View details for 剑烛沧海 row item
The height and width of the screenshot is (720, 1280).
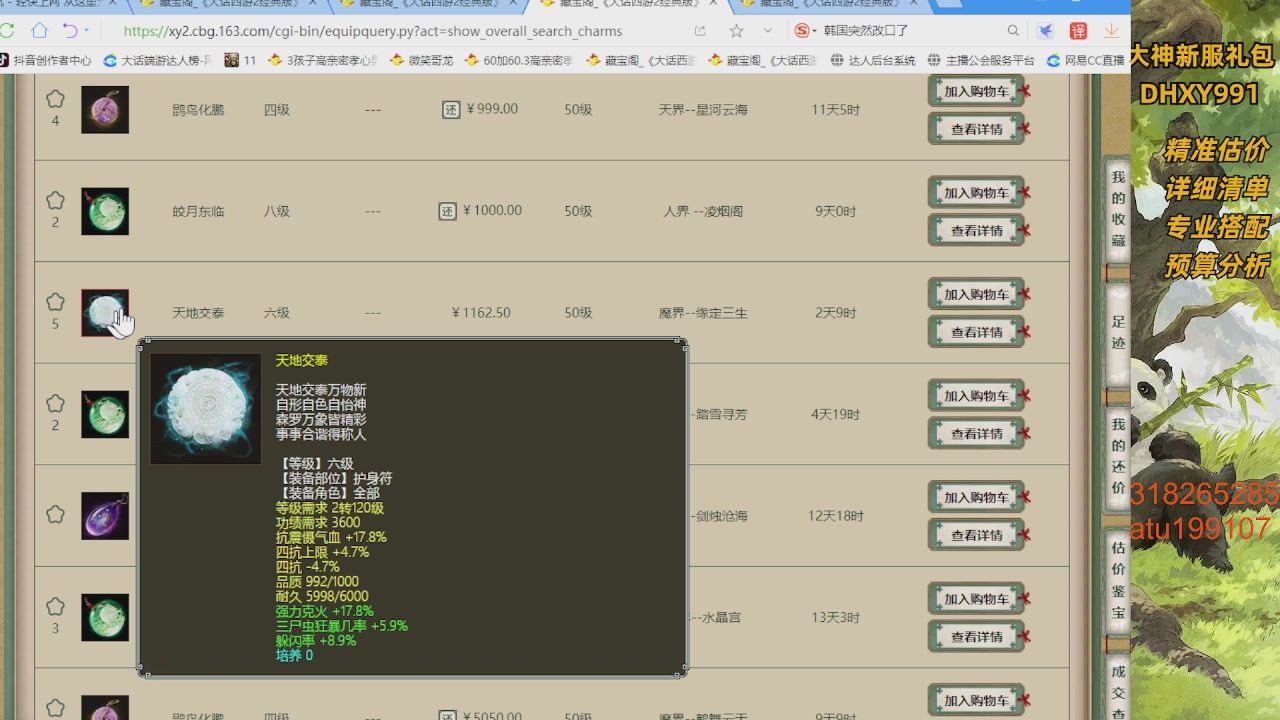(977, 536)
